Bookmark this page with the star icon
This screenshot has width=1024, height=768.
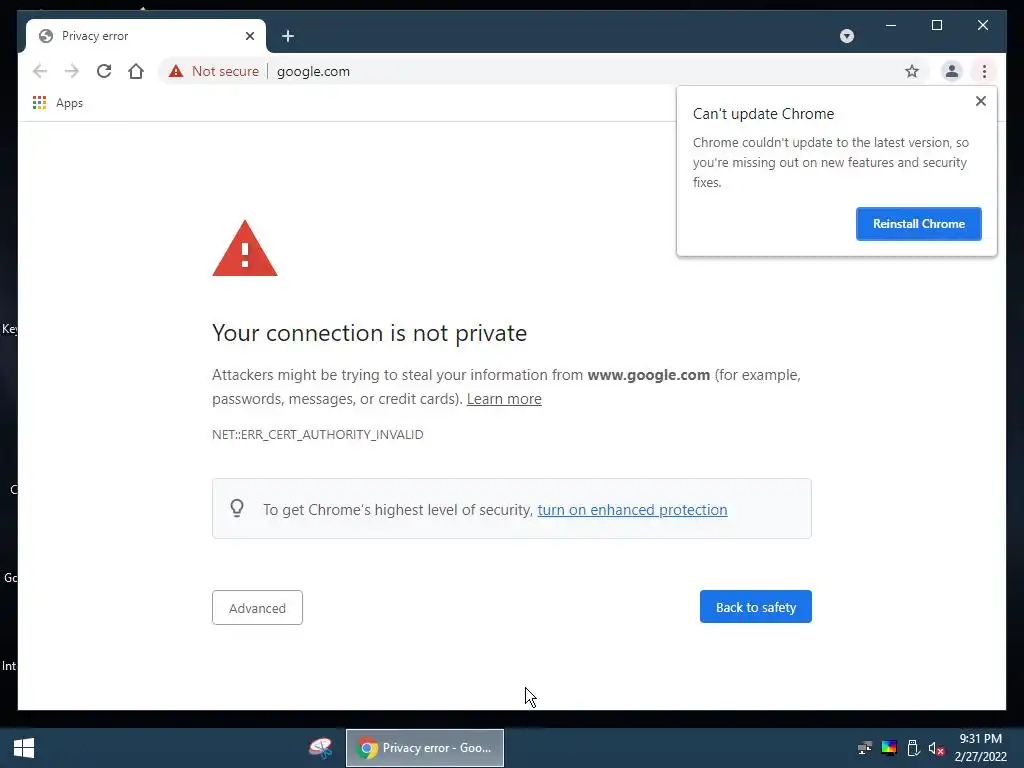(x=912, y=71)
